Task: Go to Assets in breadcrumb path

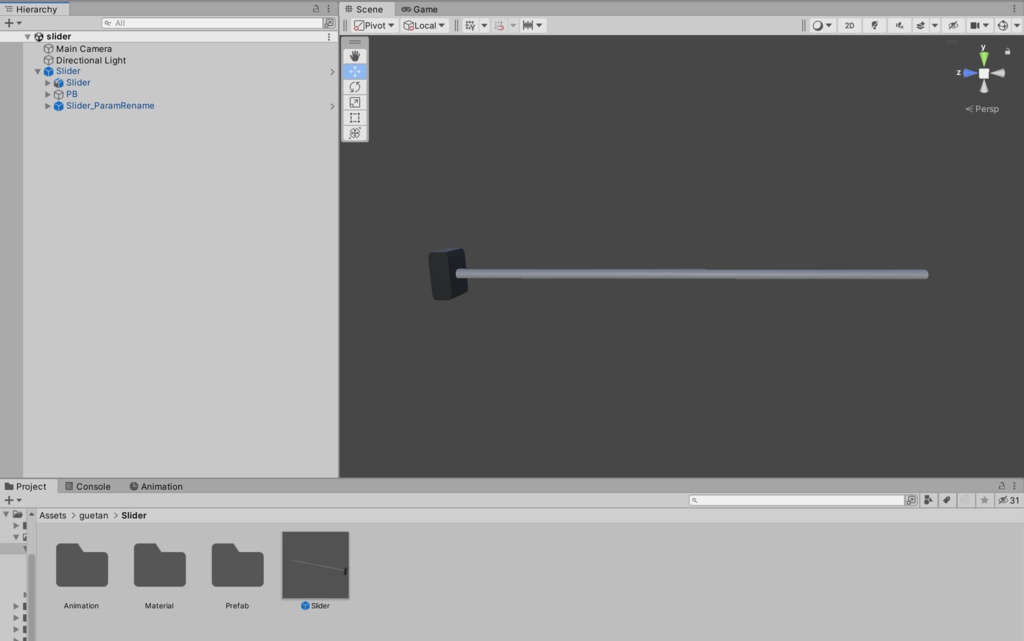Action: (53, 515)
